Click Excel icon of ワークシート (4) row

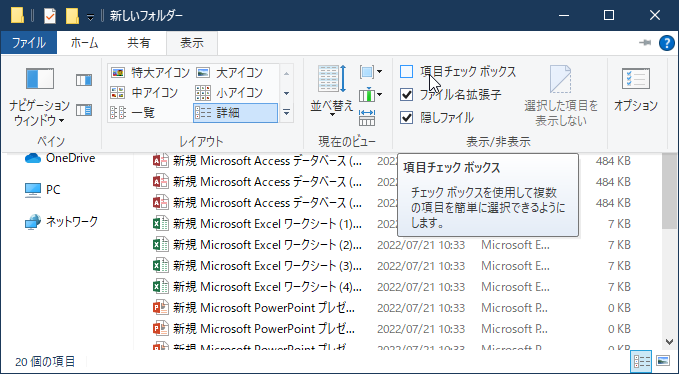point(161,287)
